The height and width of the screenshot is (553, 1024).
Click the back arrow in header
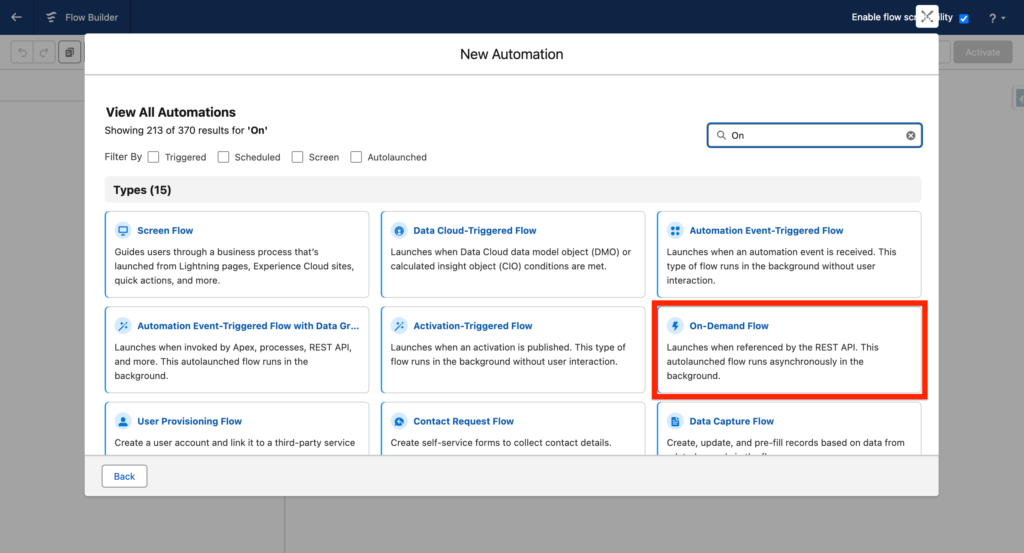16,17
